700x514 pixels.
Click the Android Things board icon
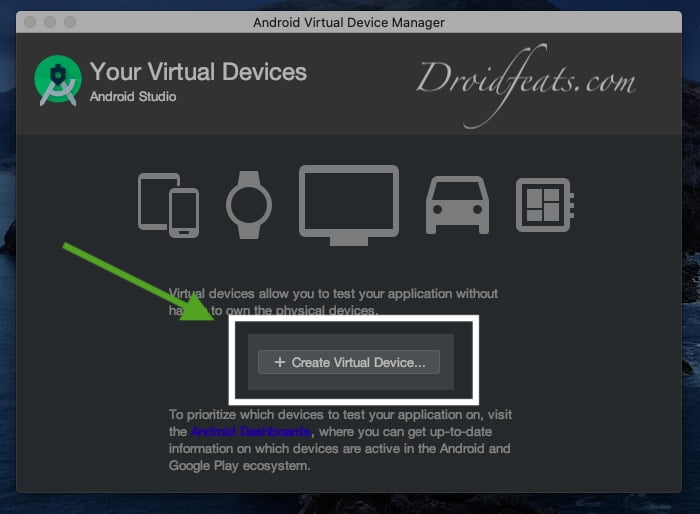[x=545, y=205]
